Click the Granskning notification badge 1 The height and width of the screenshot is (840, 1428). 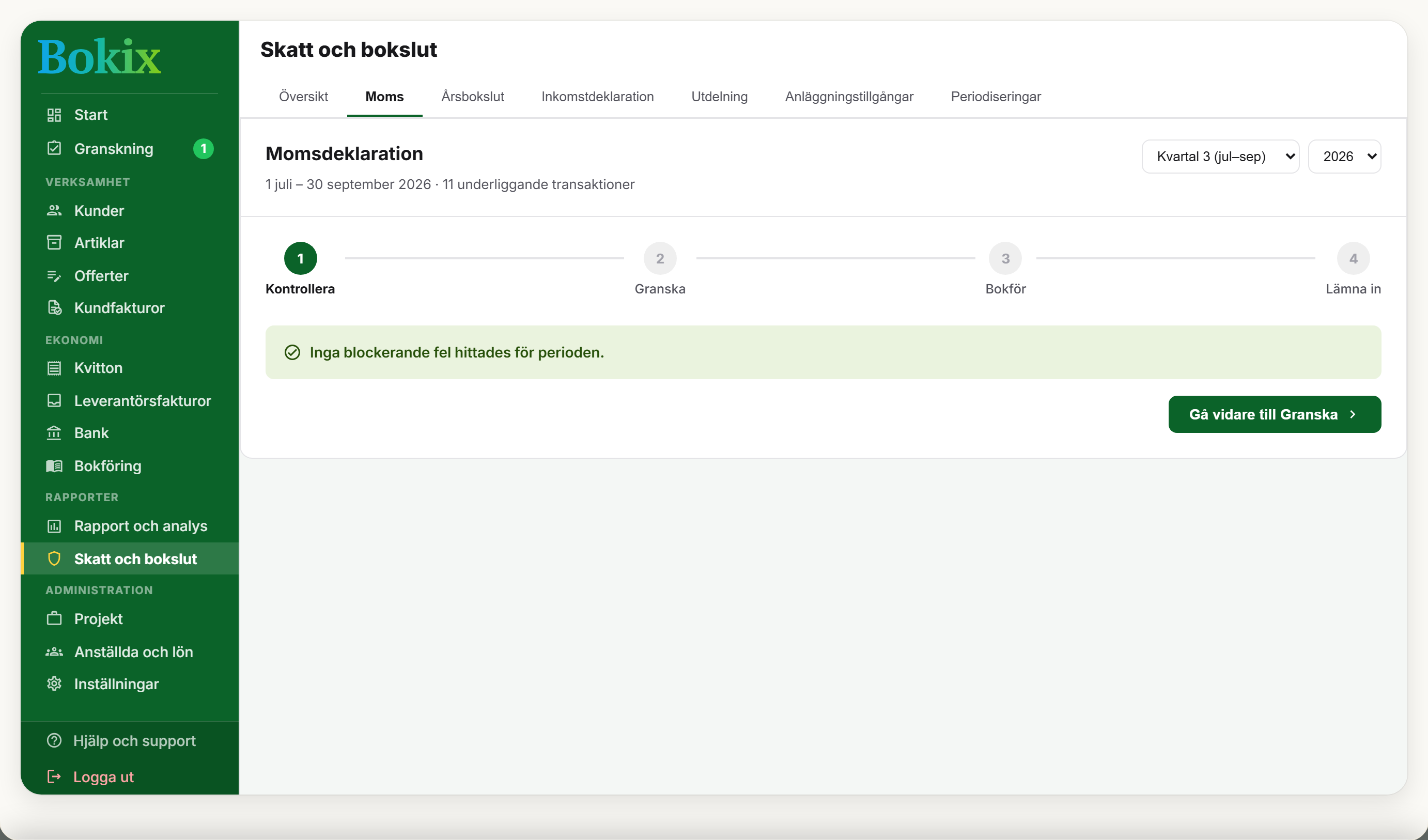(x=204, y=148)
